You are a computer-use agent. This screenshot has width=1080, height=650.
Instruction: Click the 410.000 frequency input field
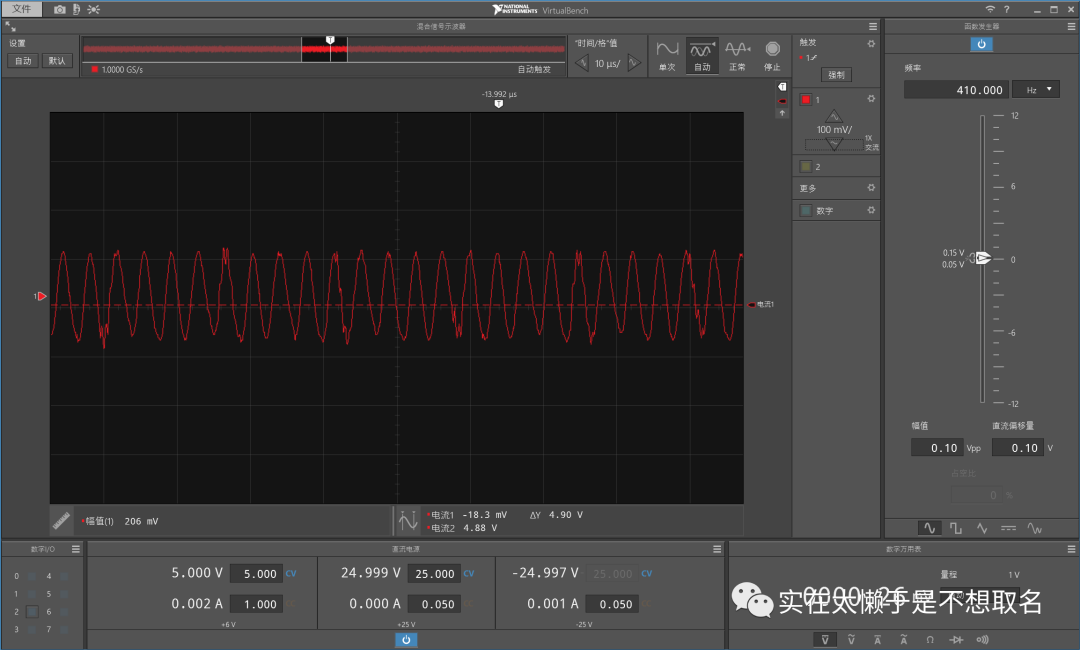click(x=955, y=90)
